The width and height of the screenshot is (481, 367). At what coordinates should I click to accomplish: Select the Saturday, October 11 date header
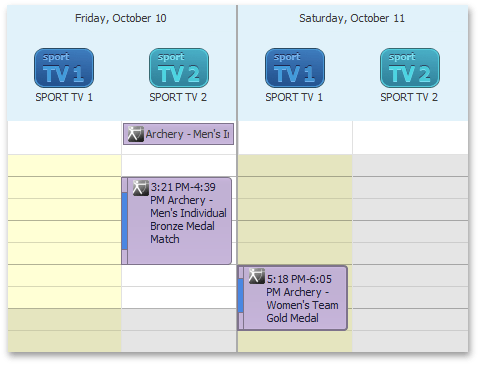pos(352,18)
